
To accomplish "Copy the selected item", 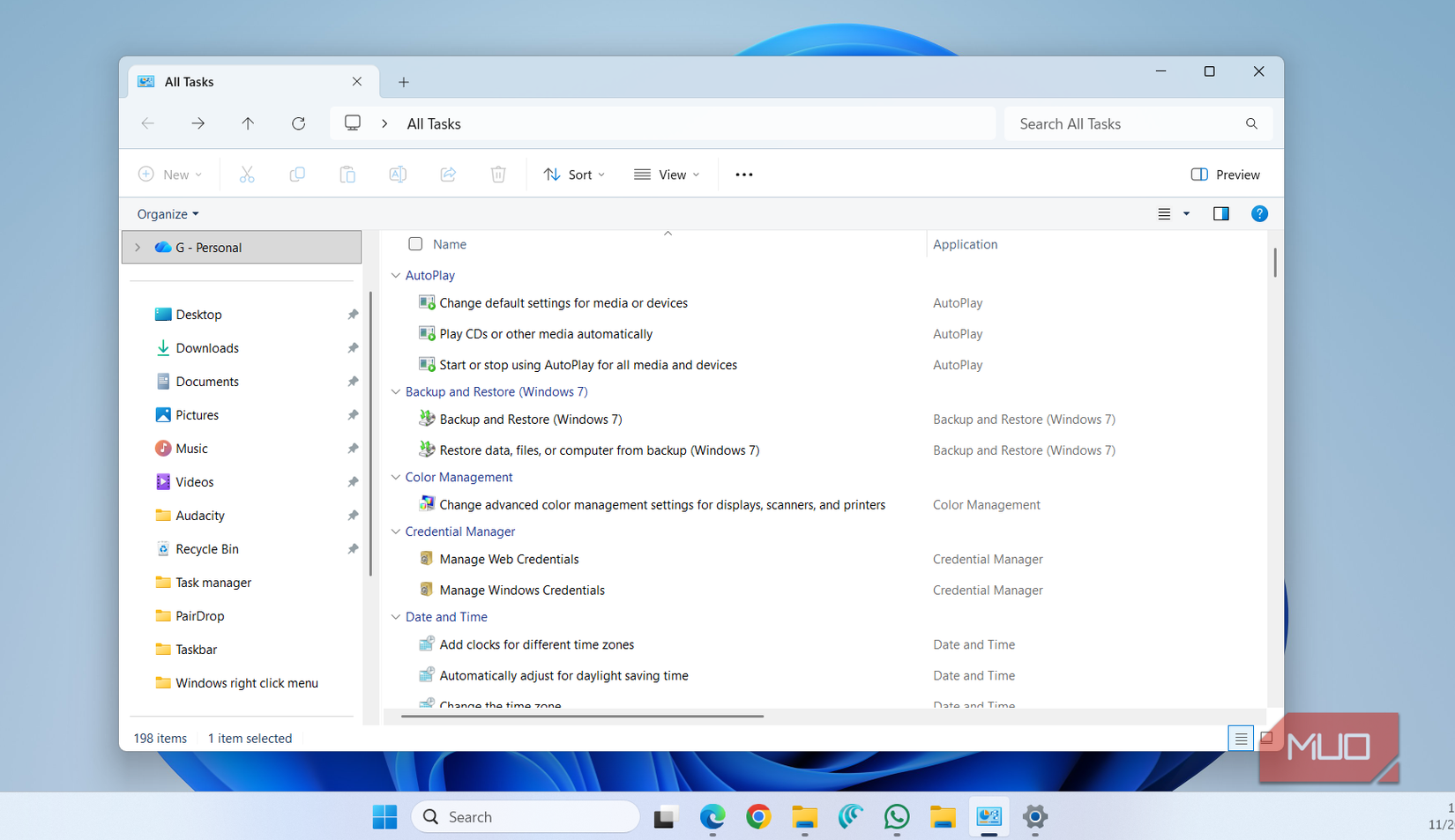I will coord(296,174).
